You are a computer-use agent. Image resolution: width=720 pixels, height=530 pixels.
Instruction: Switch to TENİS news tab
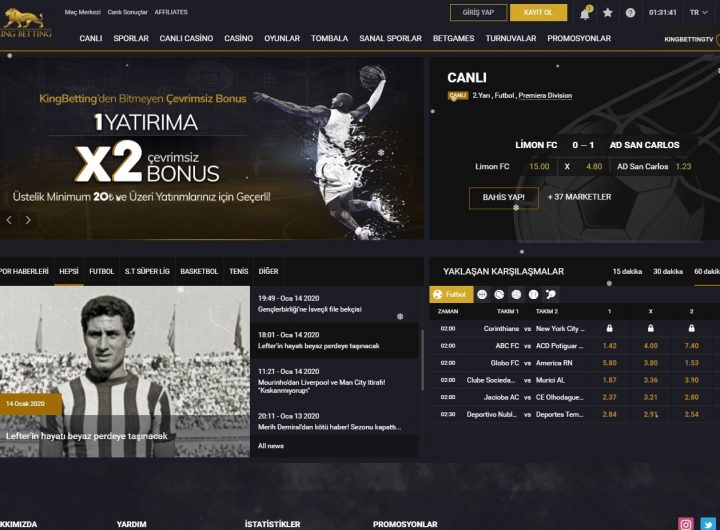[x=238, y=271]
